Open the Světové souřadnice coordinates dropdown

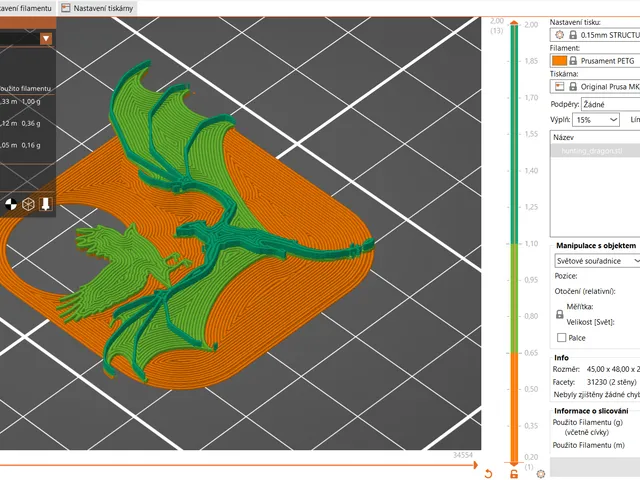pyautogui.click(x=597, y=261)
